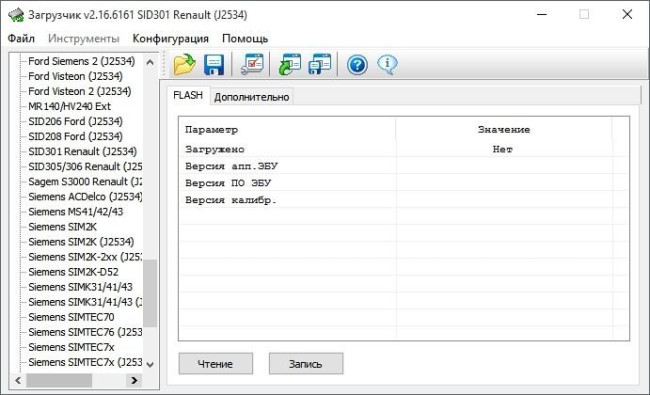Click the Версия ПО ЭБУ row
The image size is (650, 395).
404,183
